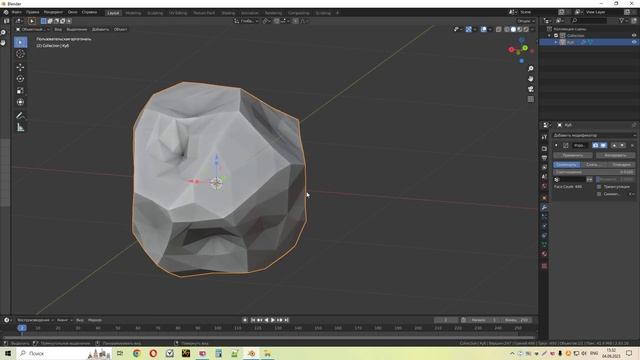Click the Windows Start button
The height and width of the screenshot is (360, 640).
coord(7,353)
